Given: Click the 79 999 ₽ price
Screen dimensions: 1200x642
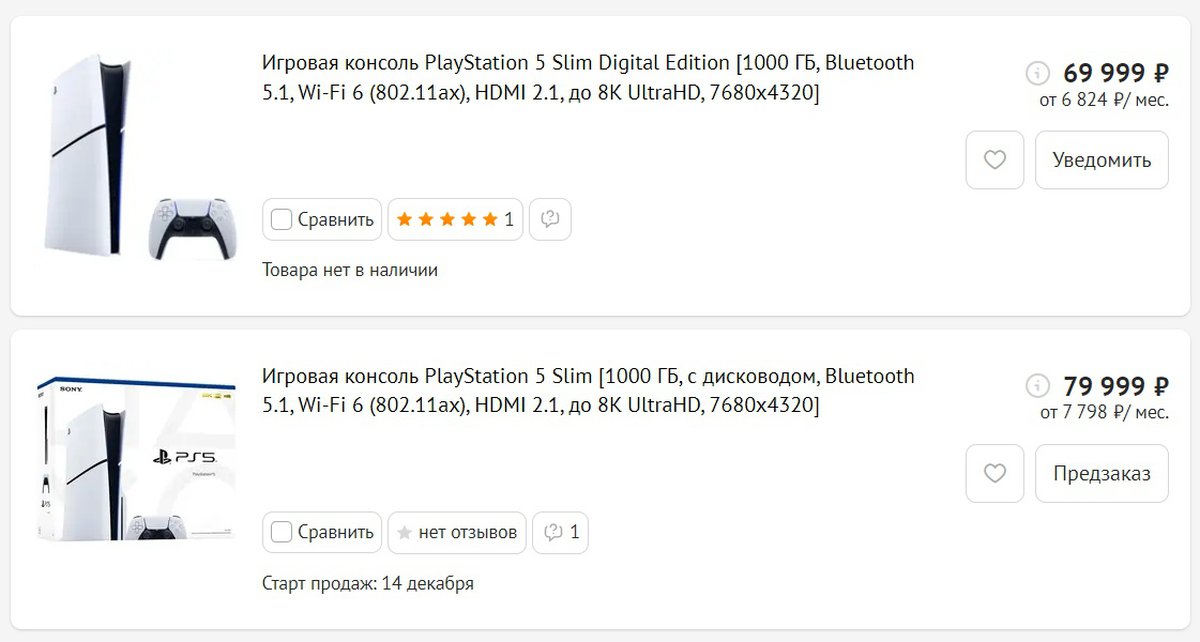Looking at the screenshot, I should point(1115,386).
